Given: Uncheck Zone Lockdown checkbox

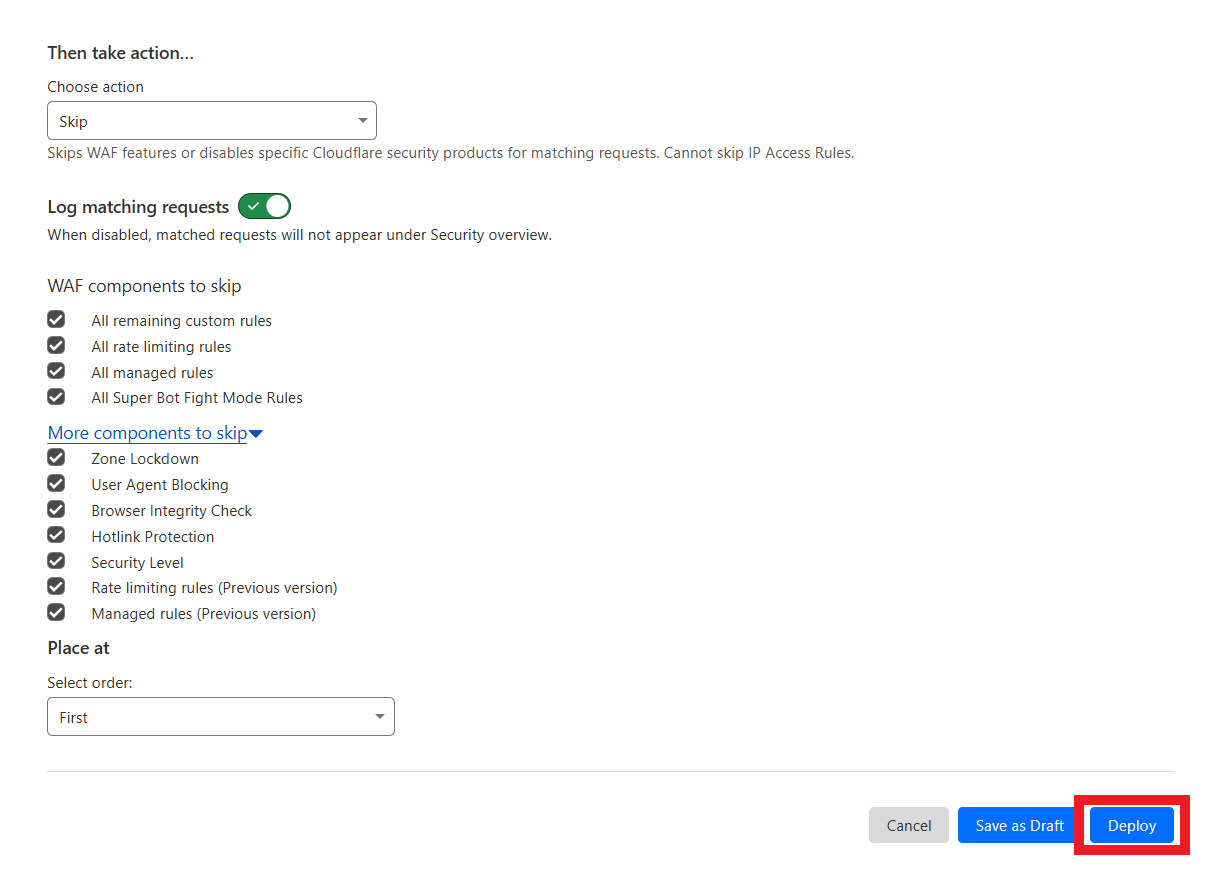Looking at the screenshot, I should [56, 458].
